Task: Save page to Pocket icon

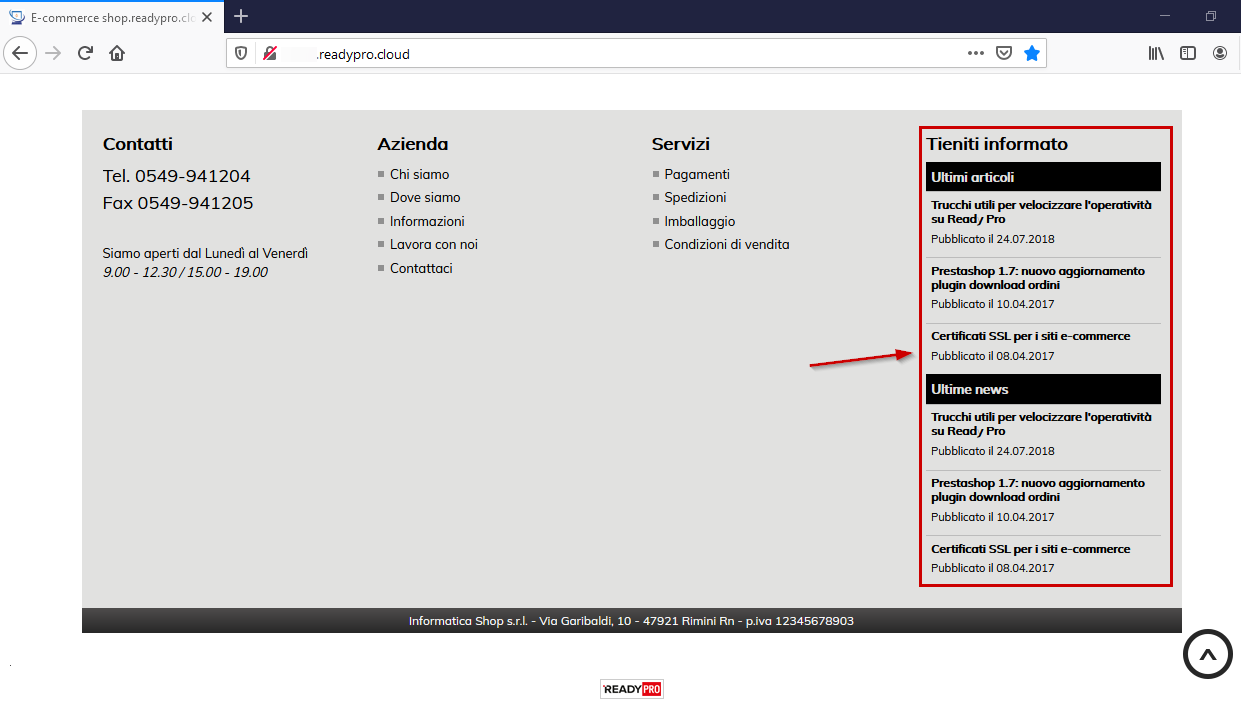Action: pos(1004,54)
